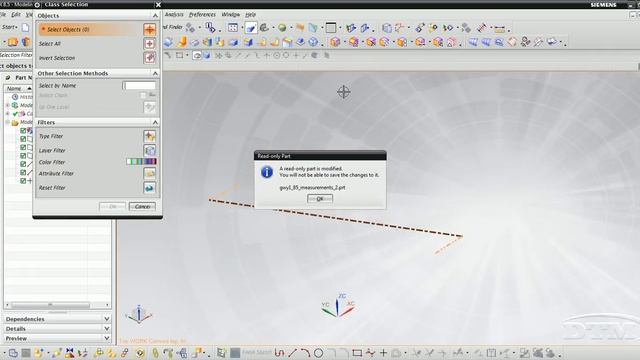Image resolution: width=640 pixels, height=360 pixels.
Task: Click the measure distance ruler icon
Action: click(500, 29)
